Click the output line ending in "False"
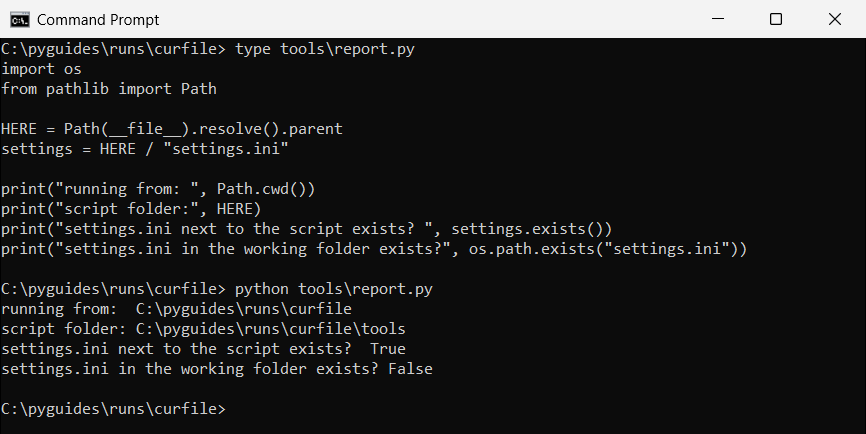Viewport: 866px width, 434px height. coord(217,369)
